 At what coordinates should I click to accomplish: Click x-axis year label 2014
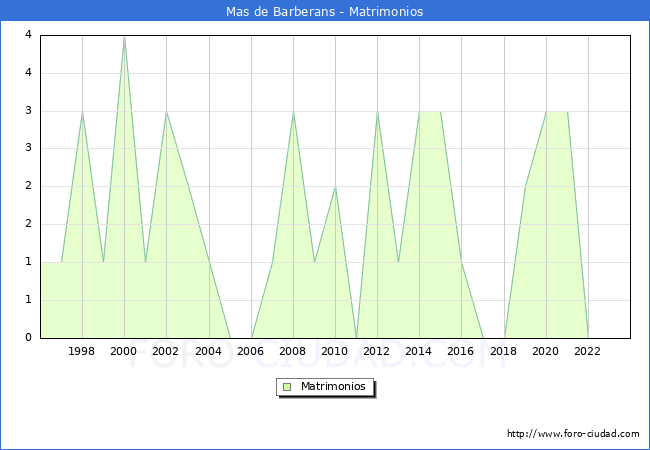(419, 351)
